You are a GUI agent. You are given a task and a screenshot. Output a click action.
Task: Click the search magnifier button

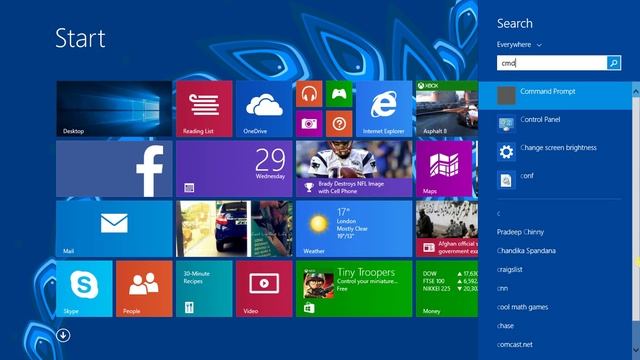tap(614, 63)
